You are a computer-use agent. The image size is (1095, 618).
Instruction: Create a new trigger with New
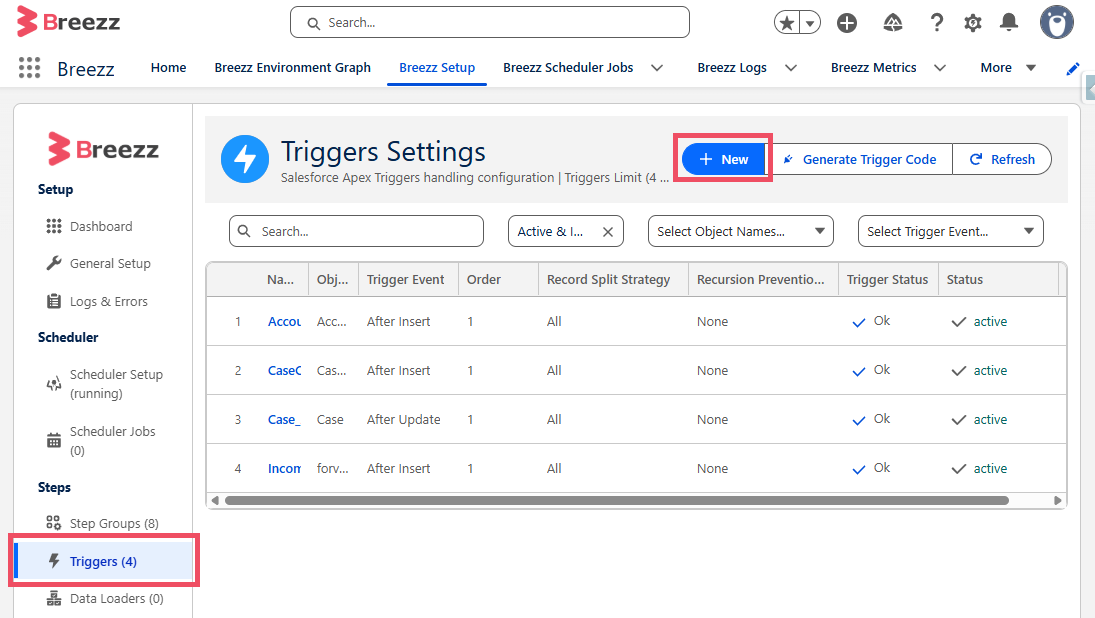(x=723, y=159)
